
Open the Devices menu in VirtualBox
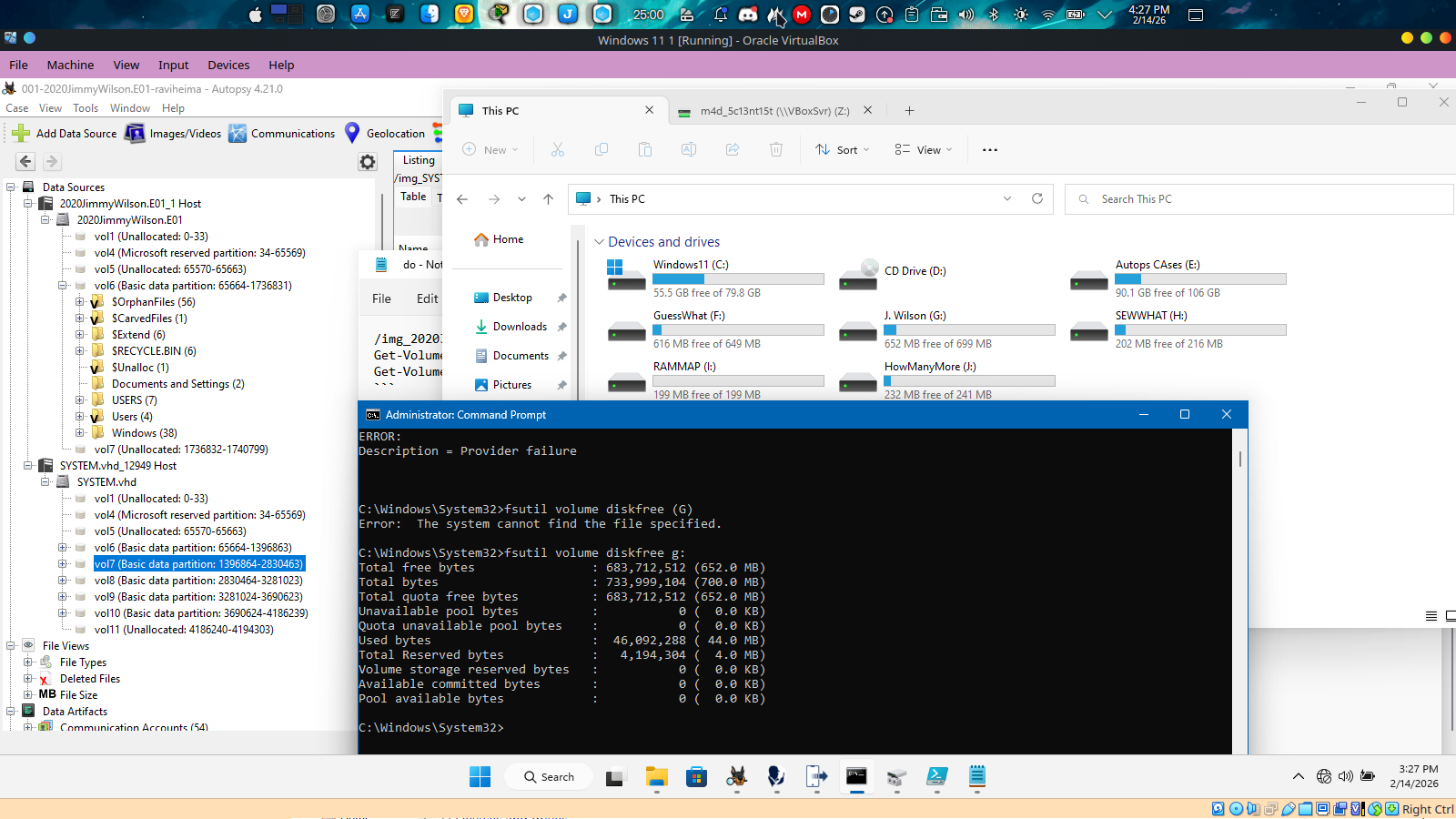(228, 65)
